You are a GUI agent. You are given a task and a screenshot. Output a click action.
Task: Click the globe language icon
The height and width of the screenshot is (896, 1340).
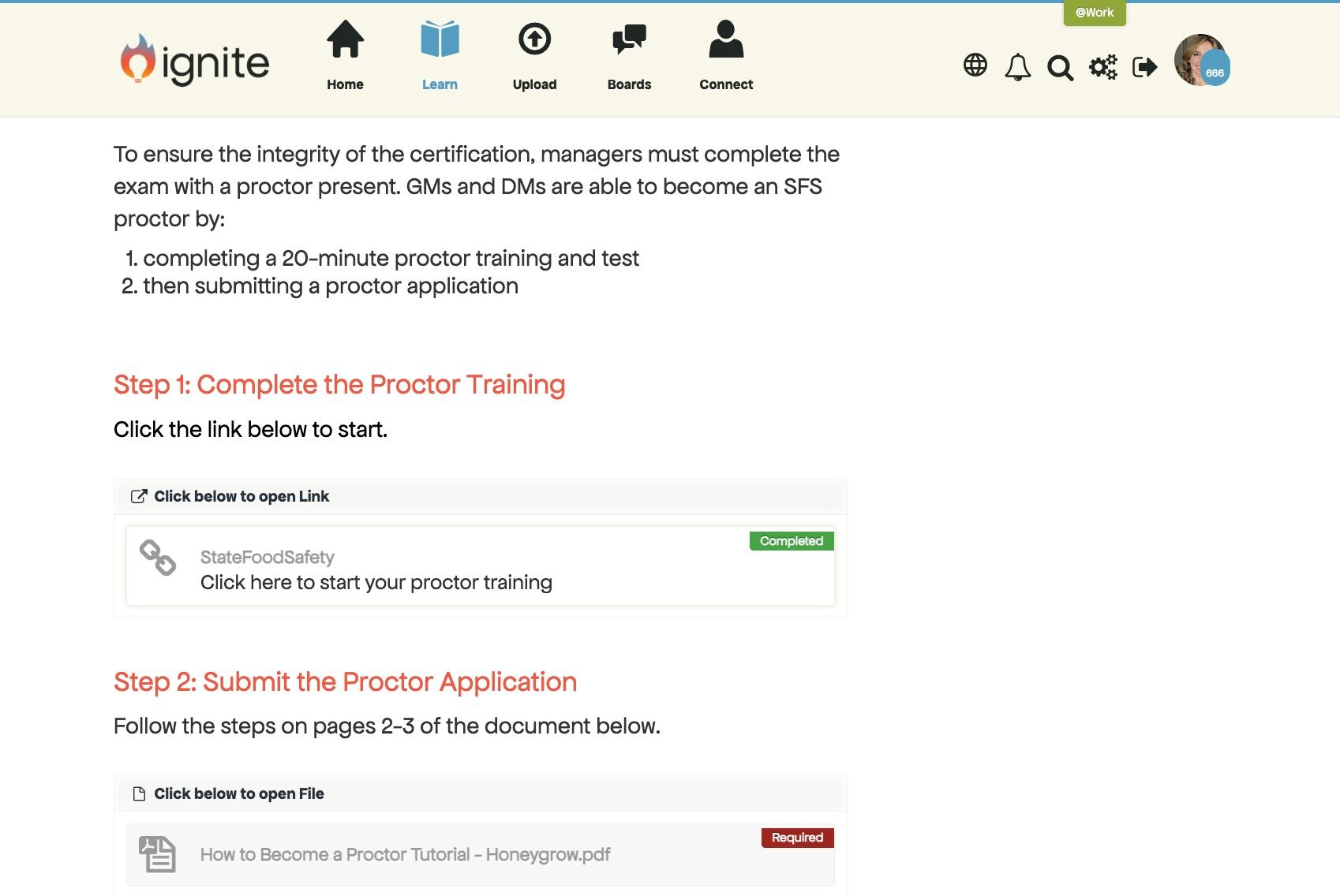pyautogui.click(x=975, y=65)
